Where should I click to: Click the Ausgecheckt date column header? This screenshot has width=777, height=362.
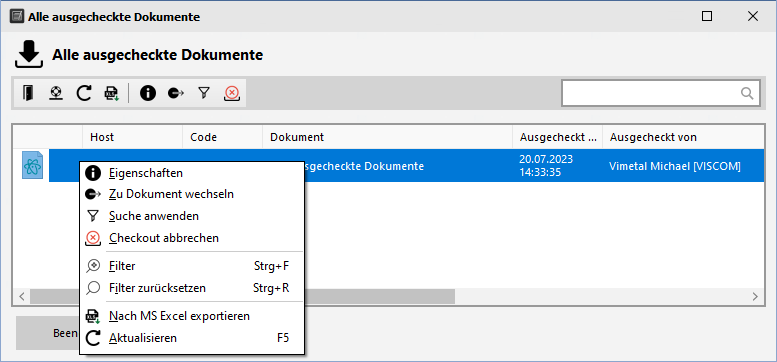click(x=557, y=137)
